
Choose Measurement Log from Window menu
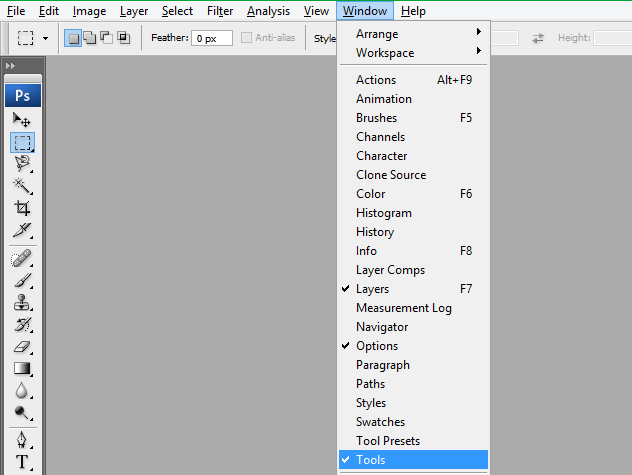point(413,308)
